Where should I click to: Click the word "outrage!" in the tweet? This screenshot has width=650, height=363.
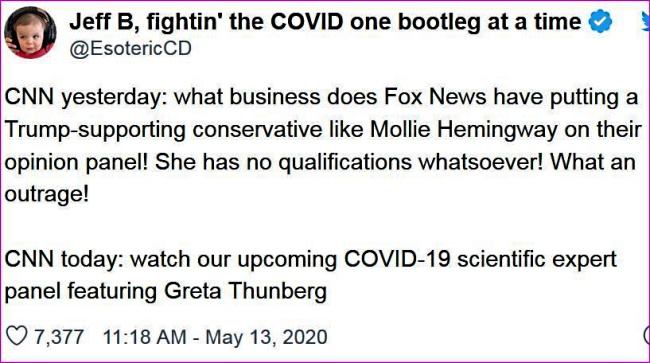tap(47, 194)
